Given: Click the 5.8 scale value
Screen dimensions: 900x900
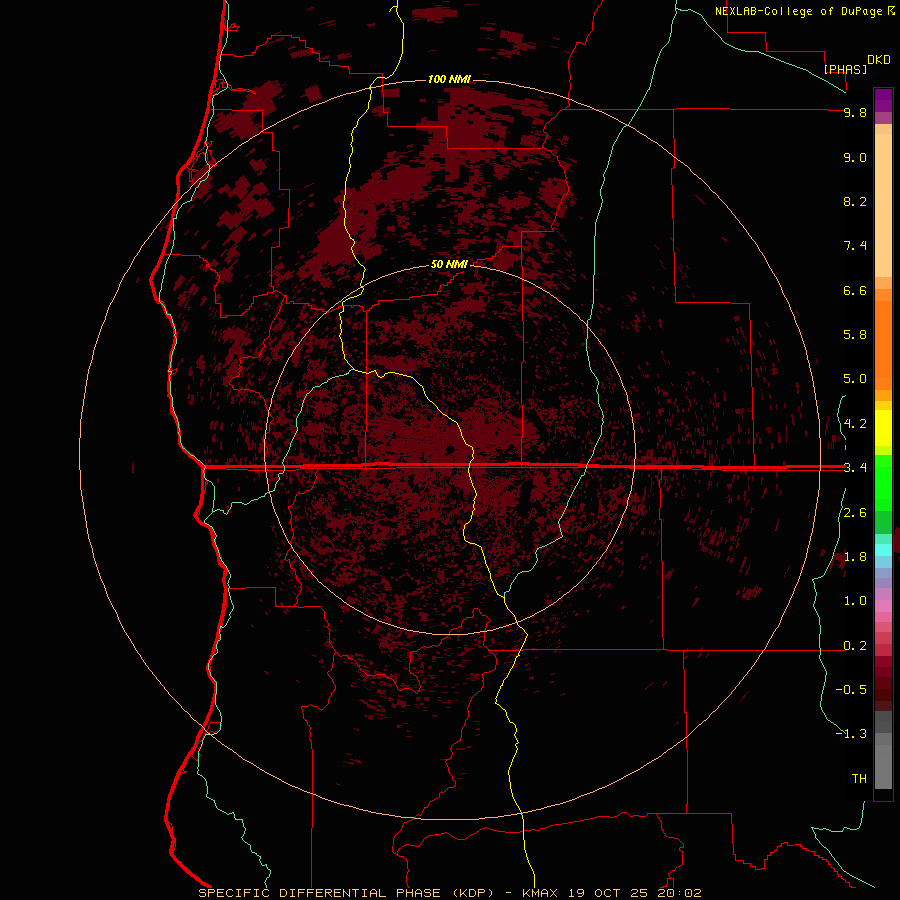Looking at the screenshot, I should point(855,335).
